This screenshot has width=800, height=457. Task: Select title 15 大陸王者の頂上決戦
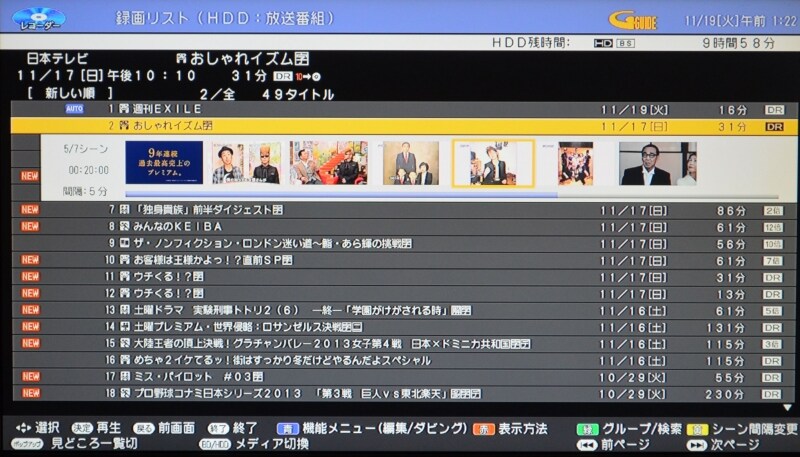pos(404,343)
